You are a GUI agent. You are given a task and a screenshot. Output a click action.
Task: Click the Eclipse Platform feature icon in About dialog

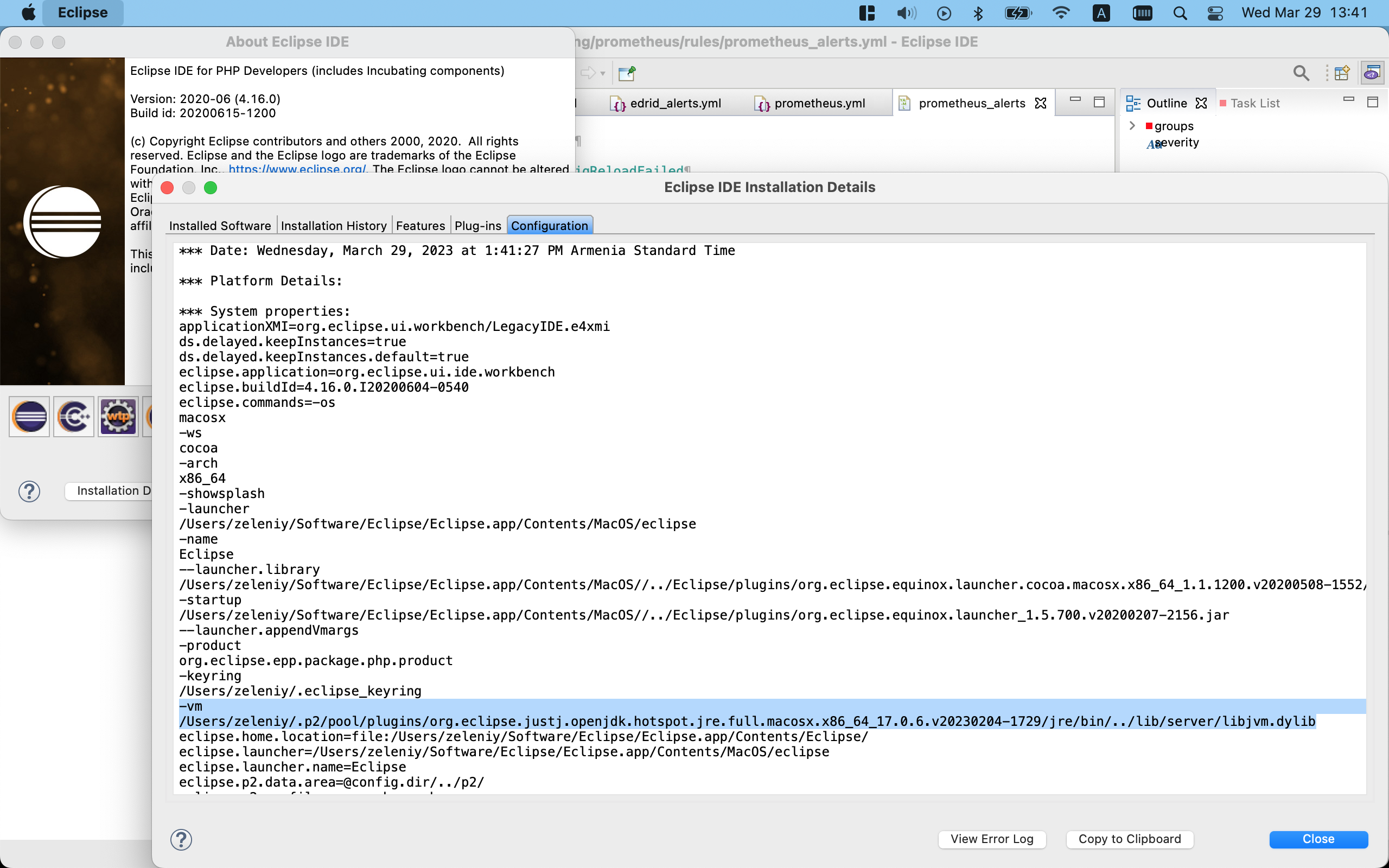(29, 416)
